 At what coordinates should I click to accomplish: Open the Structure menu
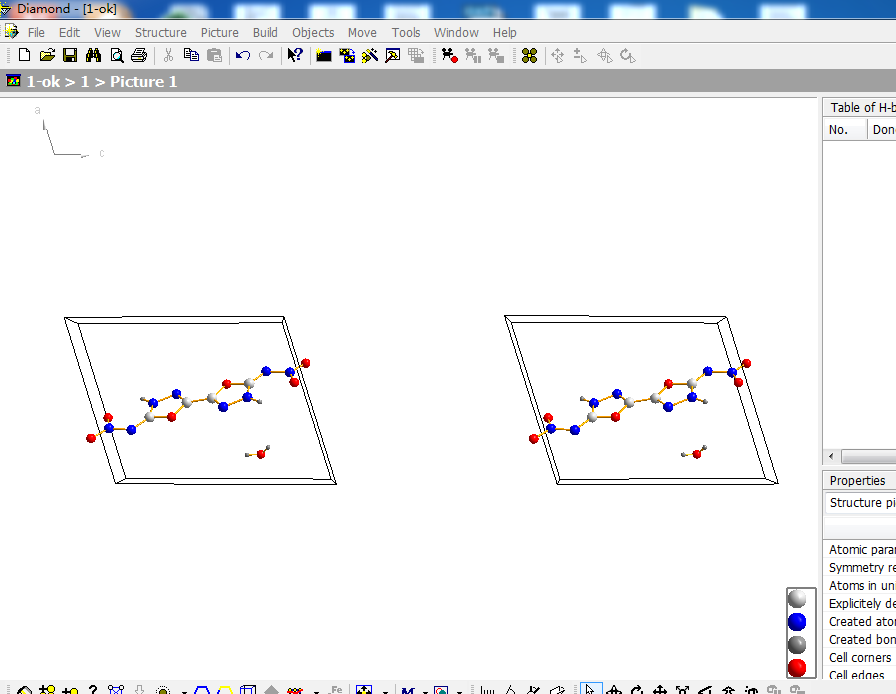(x=161, y=33)
